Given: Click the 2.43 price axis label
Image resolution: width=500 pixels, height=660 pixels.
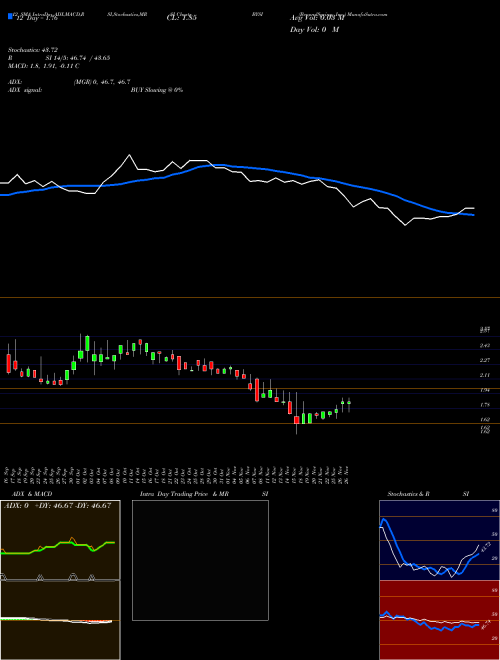Looking at the screenshot, I should (x=485, y=346).
